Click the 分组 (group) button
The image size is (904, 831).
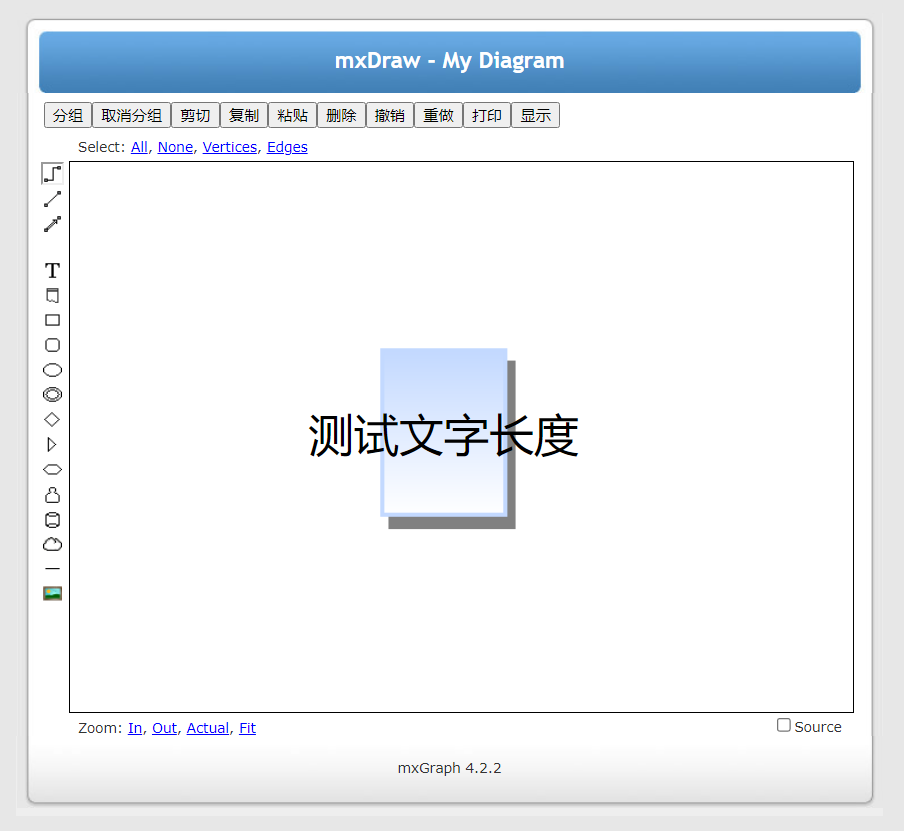[x=67, y=115]
